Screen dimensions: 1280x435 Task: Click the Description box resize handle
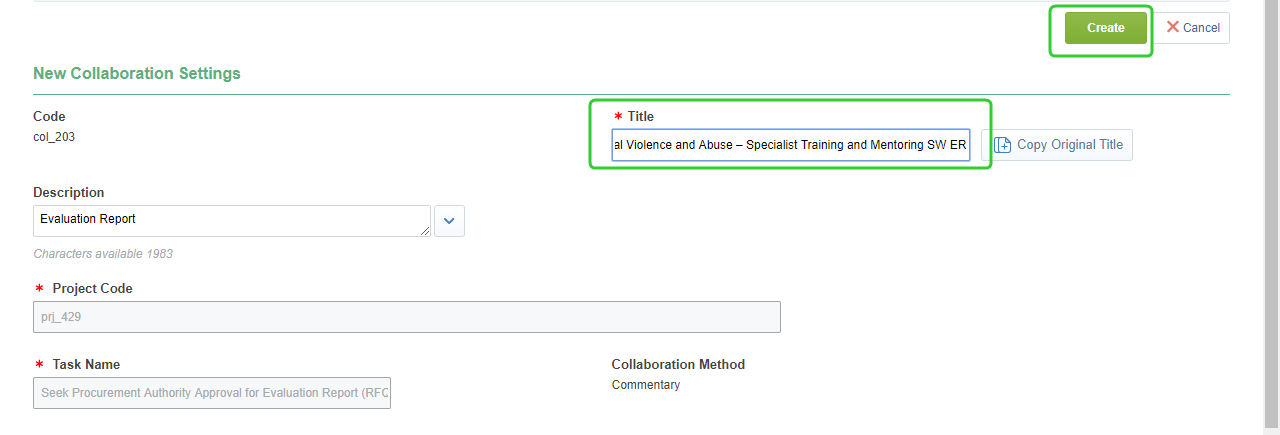(x=426, y=232)
